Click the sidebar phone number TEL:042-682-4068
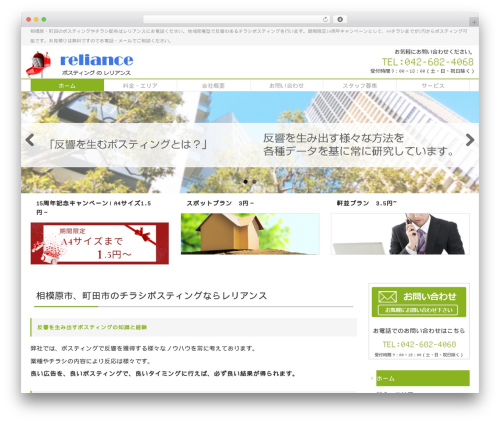Viewport: 500px width, 423px height. (419, 344)
